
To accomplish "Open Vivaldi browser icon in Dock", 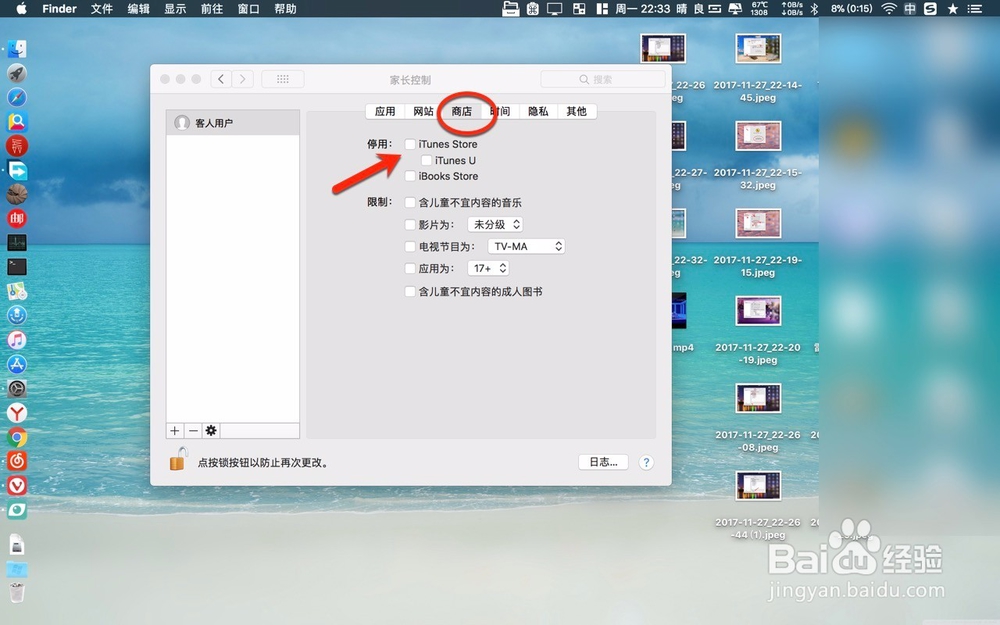I will (x=17, y=485).
